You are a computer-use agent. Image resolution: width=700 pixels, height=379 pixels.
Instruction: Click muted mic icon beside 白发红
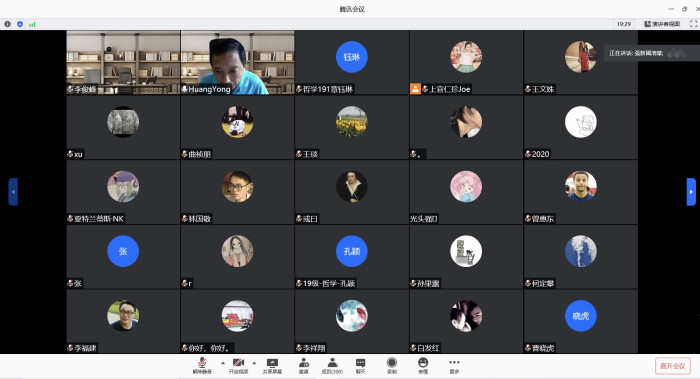[x=413, y=348]
